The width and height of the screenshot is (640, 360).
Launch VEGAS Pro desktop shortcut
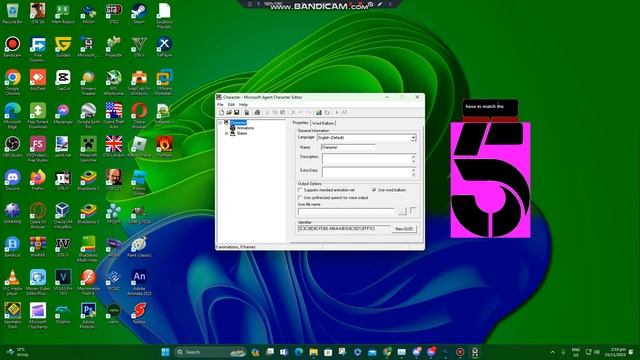[63, 282]
